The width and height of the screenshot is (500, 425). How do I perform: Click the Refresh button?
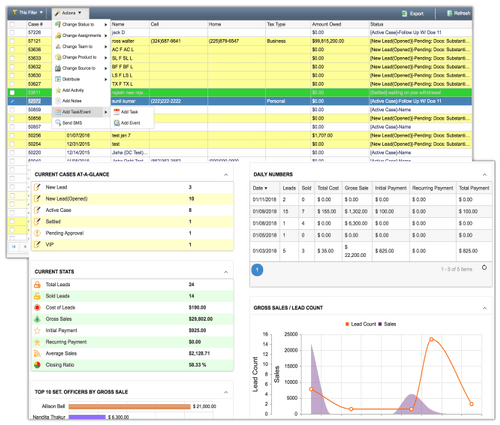(458, 13)
